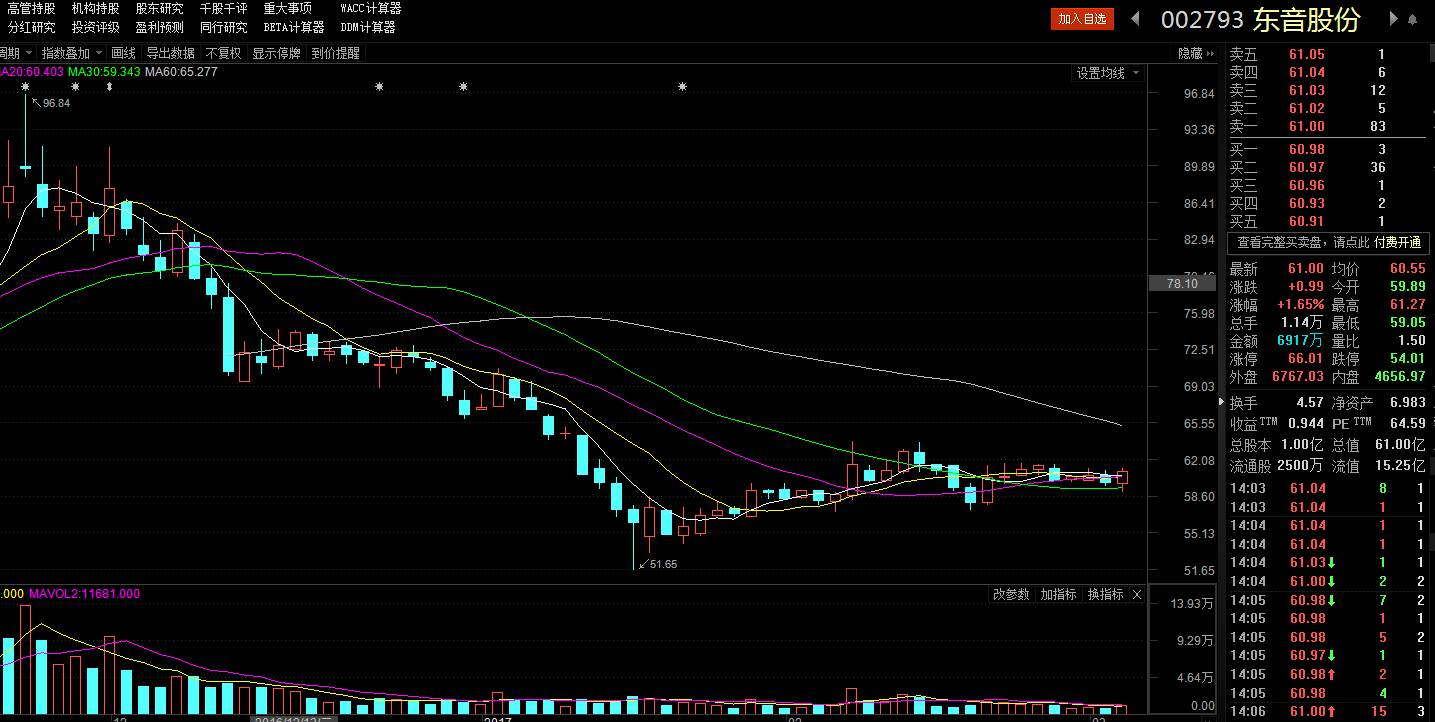Open the 付费开通 paid order book link
The width and height of the screenshot is (1435, 722).
(x=1397, y=243)
